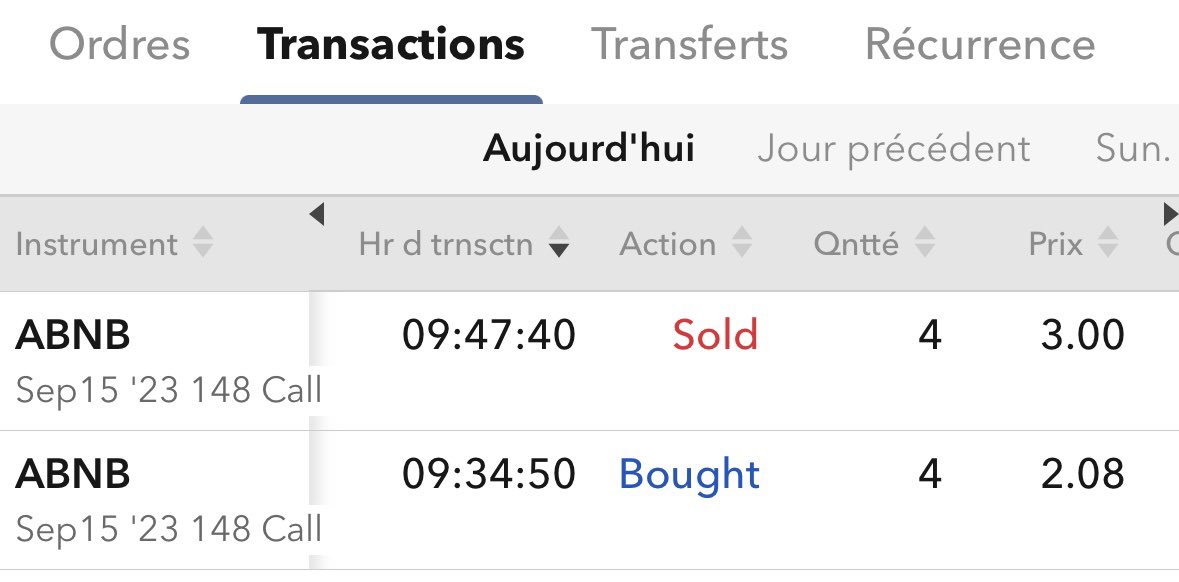The height and width of the screenshot is (582, 1179).
Task: Click the right black triangle column scroller
Action: [1171, 215]
